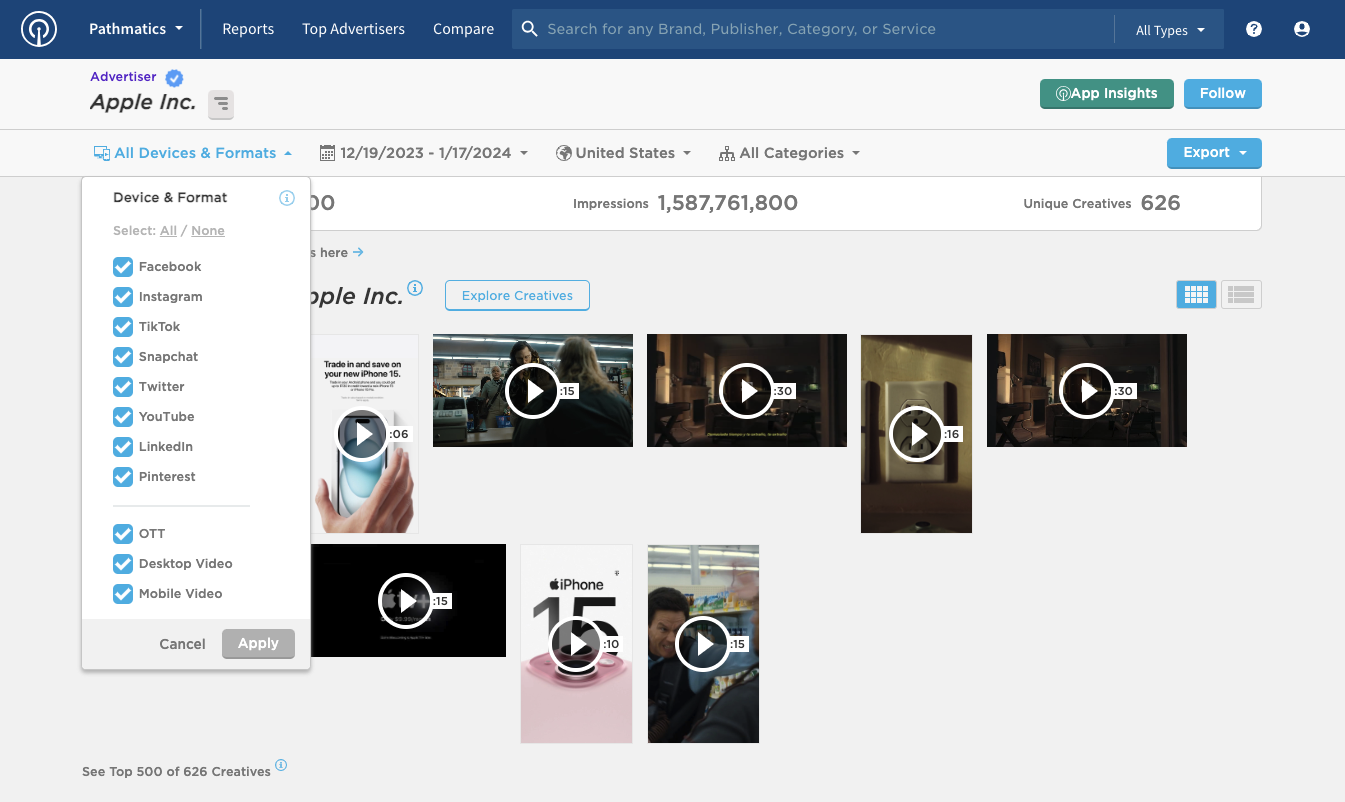Uncheck the Mobile Video checkbox
Viewport: 1345px width, 802px height.
(x=123, y=594)
